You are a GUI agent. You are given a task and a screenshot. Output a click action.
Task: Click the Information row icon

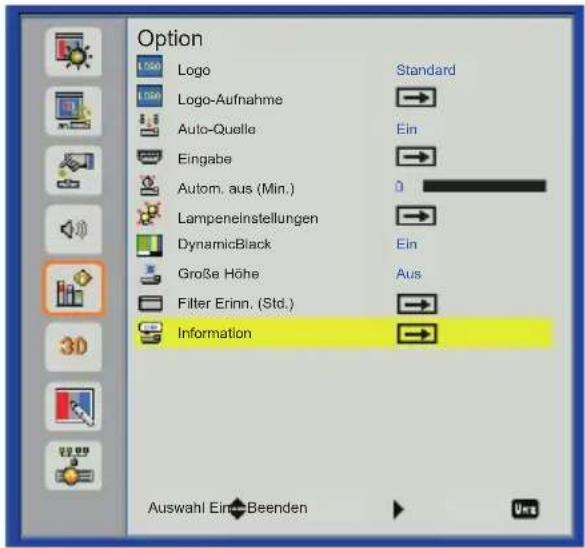point(150,333)
